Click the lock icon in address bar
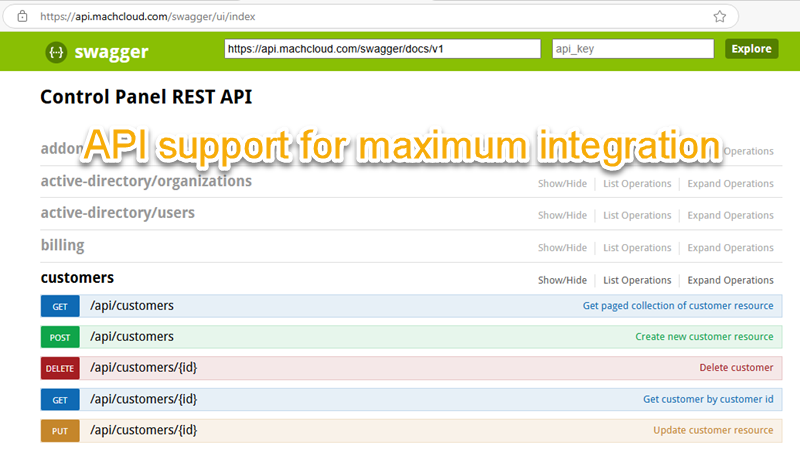 22,16
